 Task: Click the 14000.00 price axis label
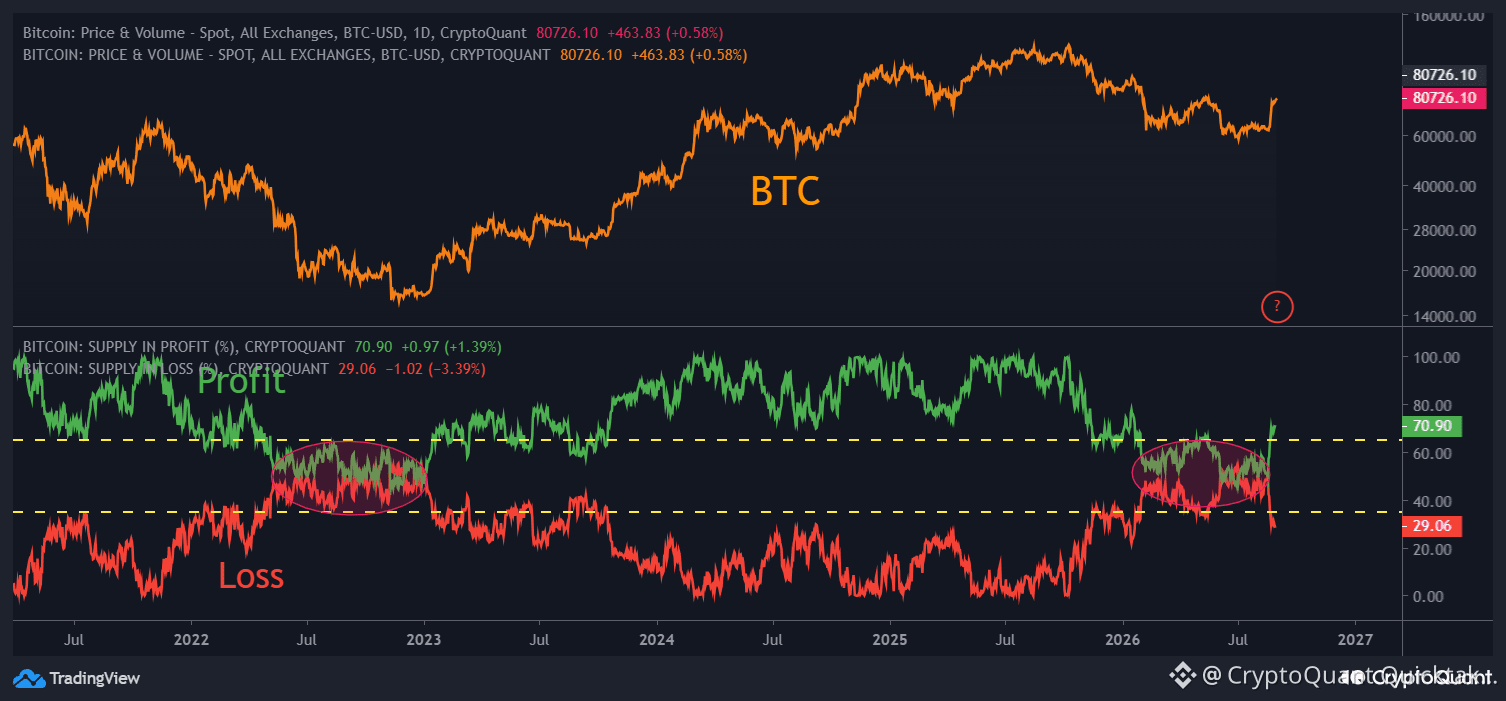[1443, 316]
